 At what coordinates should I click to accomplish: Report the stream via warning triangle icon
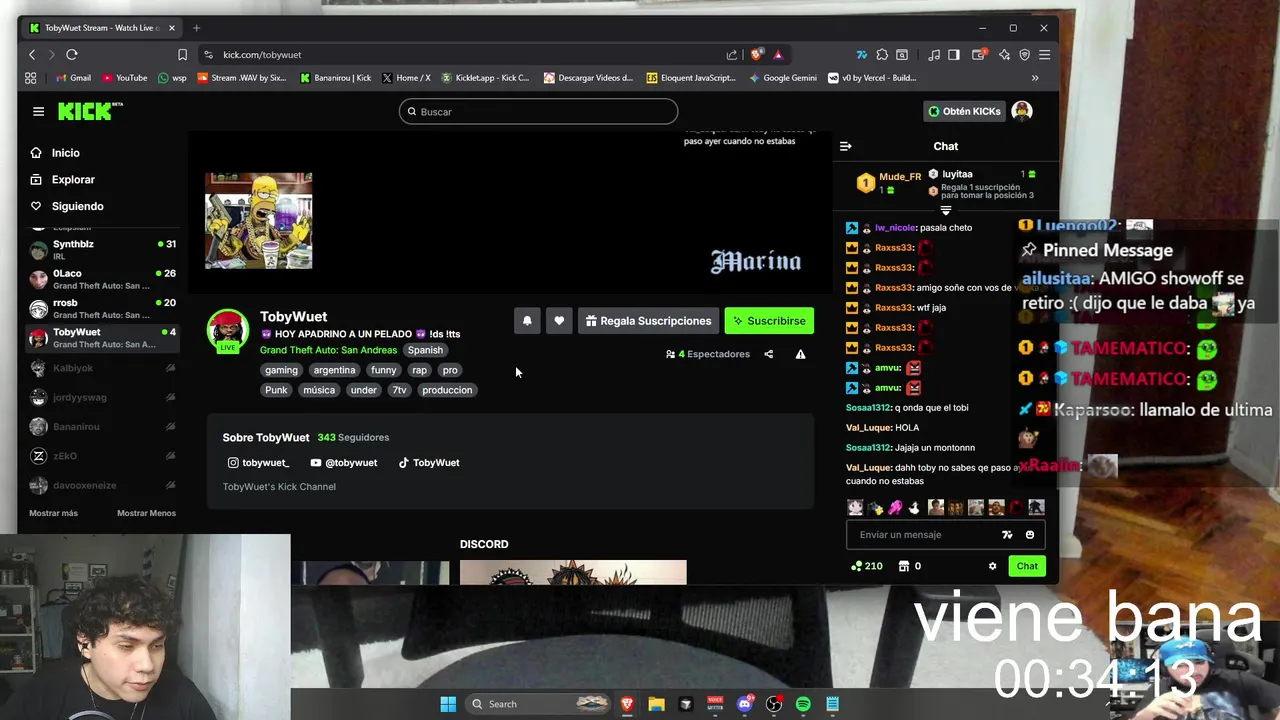click(x=800, y=354)
